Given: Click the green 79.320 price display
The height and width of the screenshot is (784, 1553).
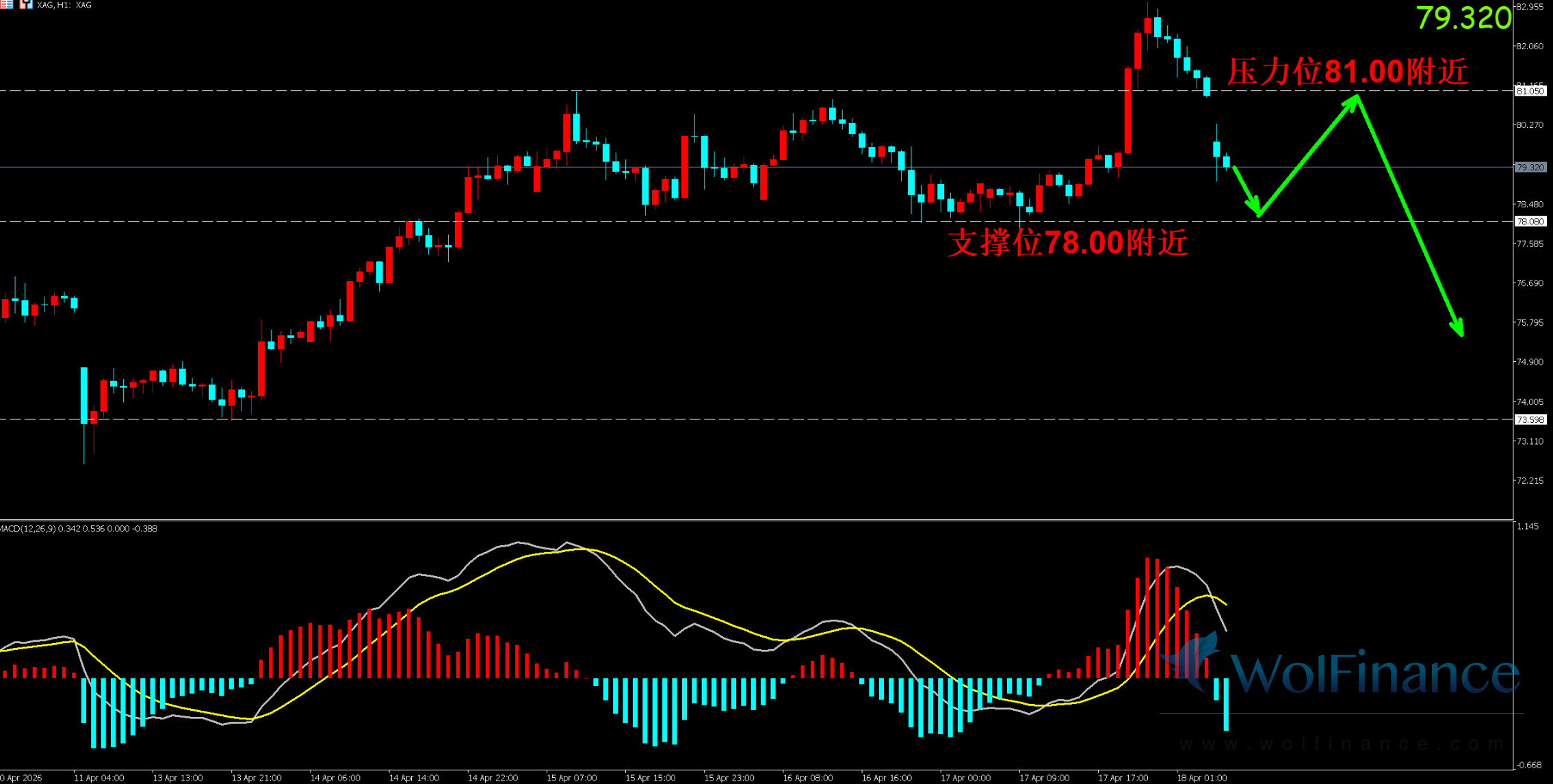Looking at the screenshot, I should pyautogui.click(x=1463, y=18).
